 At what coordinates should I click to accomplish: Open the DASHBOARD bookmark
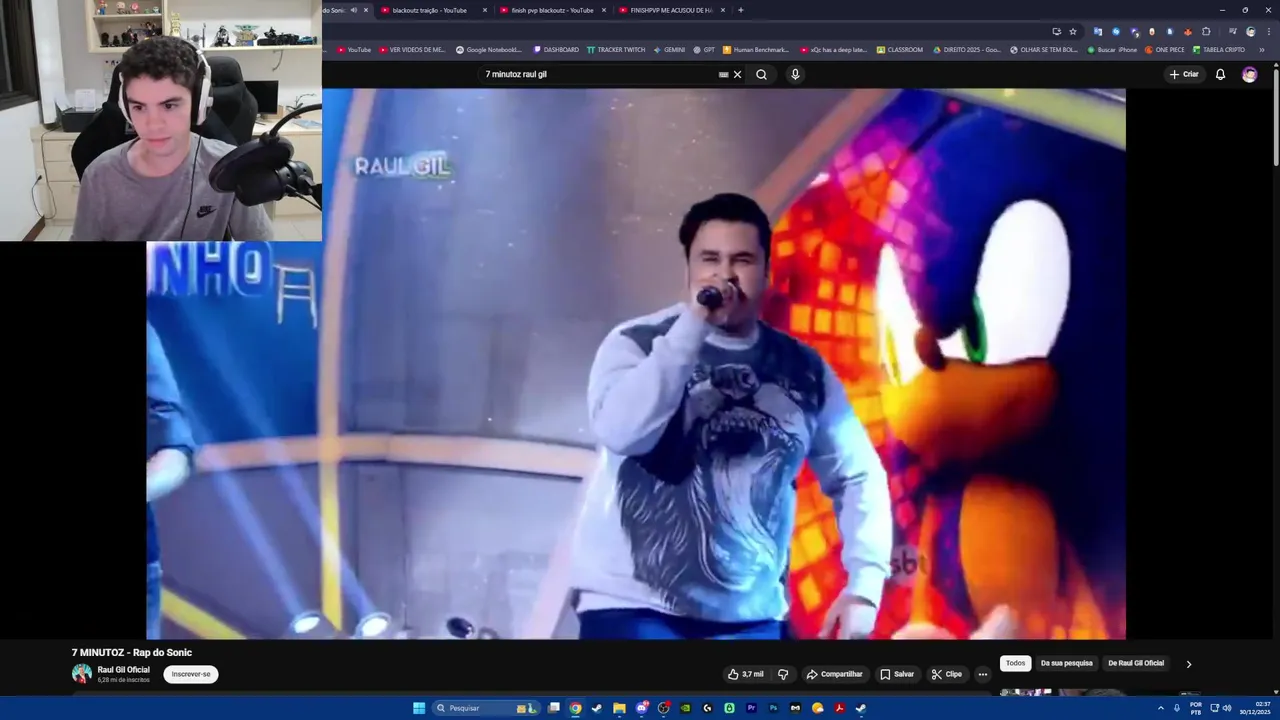(x=556, y=49)
